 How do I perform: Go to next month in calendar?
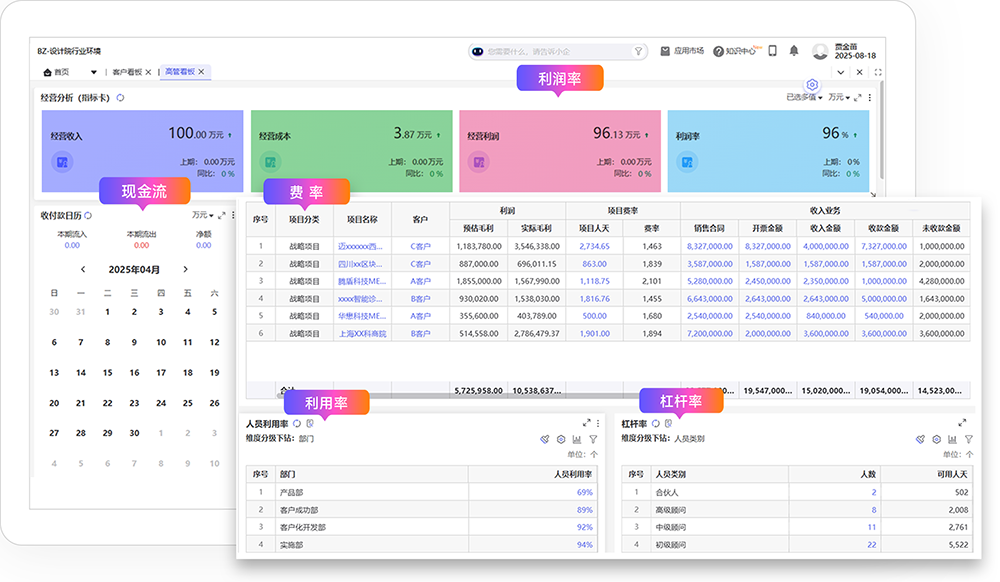point(185,269)
